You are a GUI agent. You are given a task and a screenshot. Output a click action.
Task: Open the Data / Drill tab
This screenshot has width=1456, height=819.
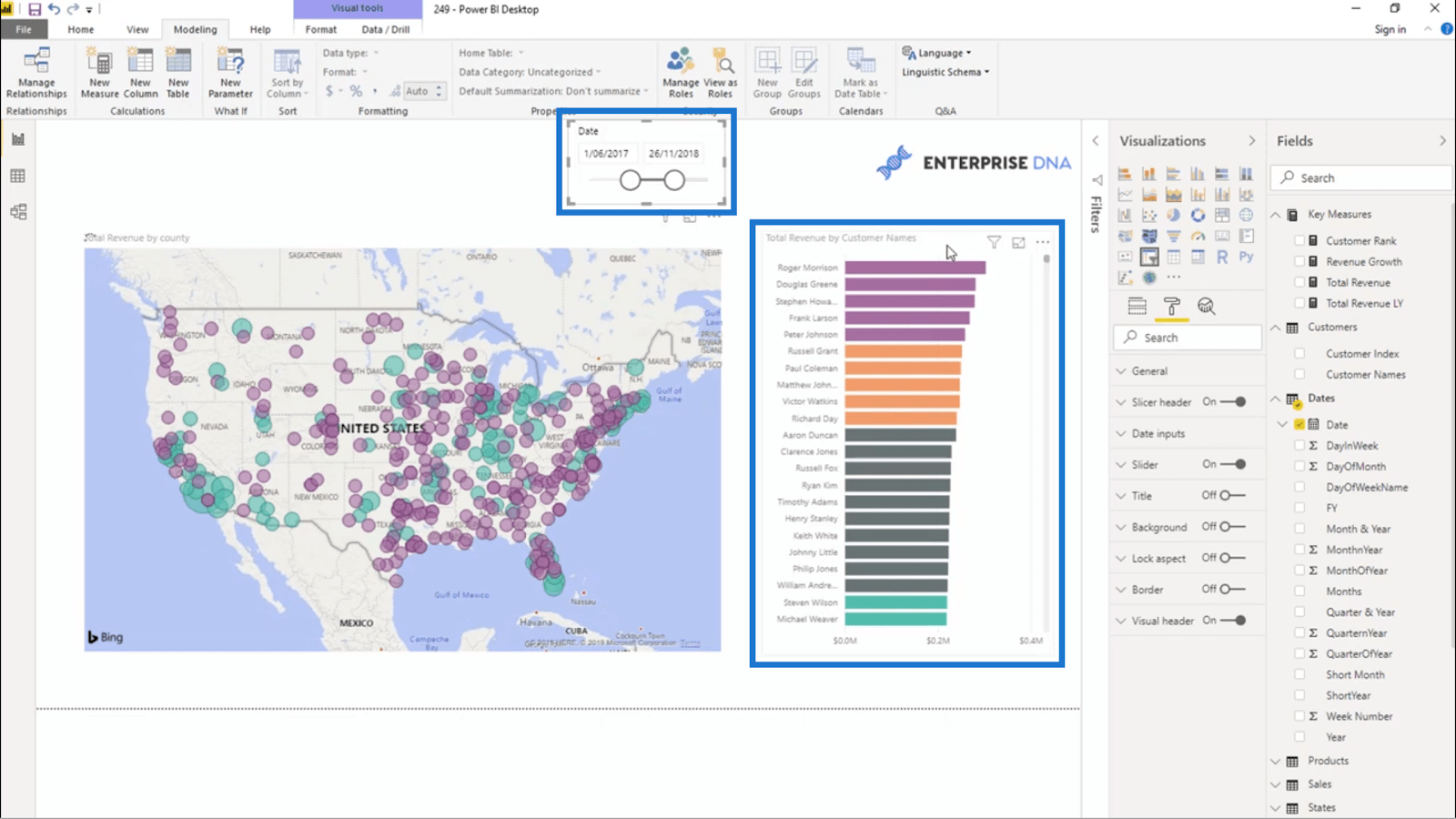(x=386, y=29)
